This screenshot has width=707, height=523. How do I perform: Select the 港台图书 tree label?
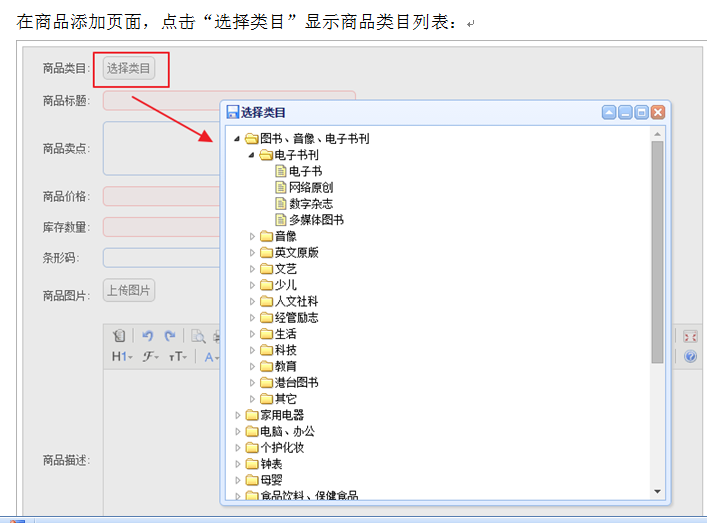pos(296,383)
